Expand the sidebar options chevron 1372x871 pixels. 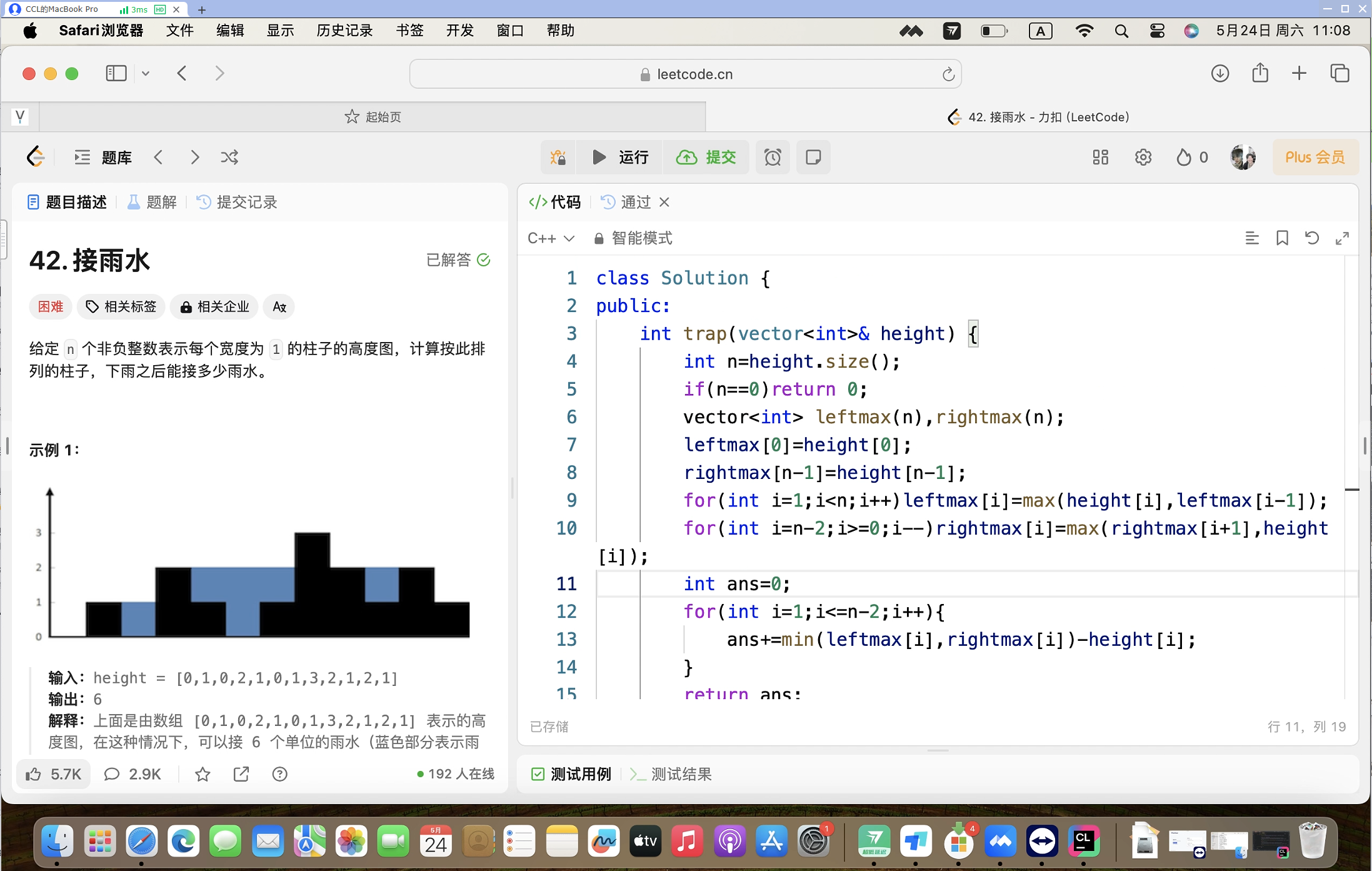pos(146,74)
